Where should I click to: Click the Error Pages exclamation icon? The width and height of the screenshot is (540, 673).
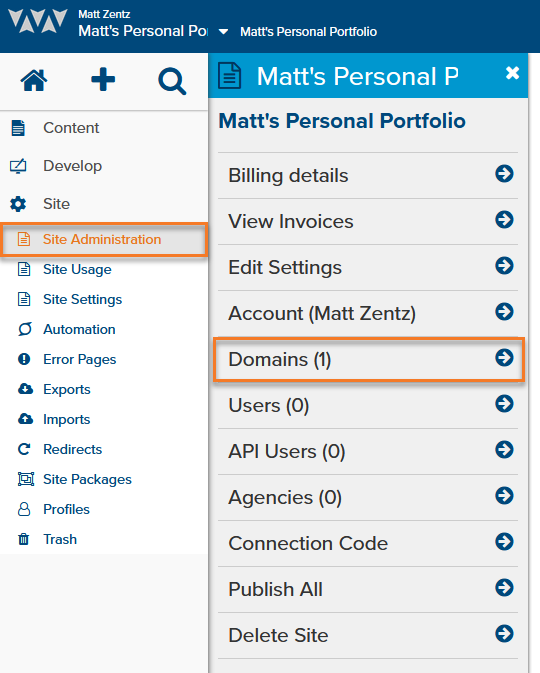pos(24,359)
